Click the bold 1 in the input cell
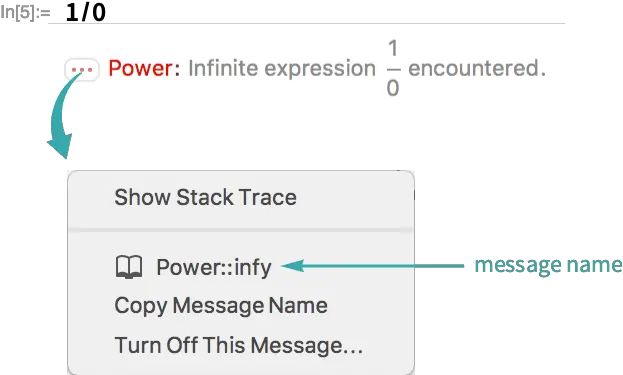623x375 pixels. 72,12
